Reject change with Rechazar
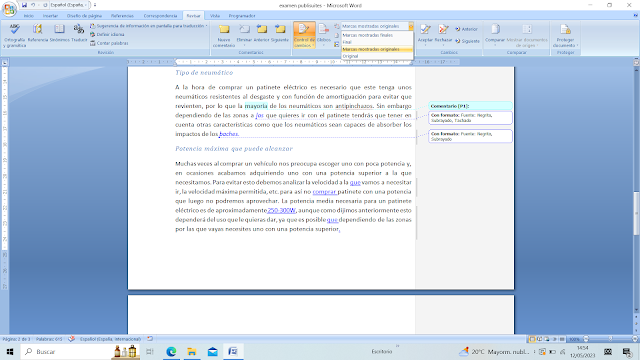 [x=443, y=35]
